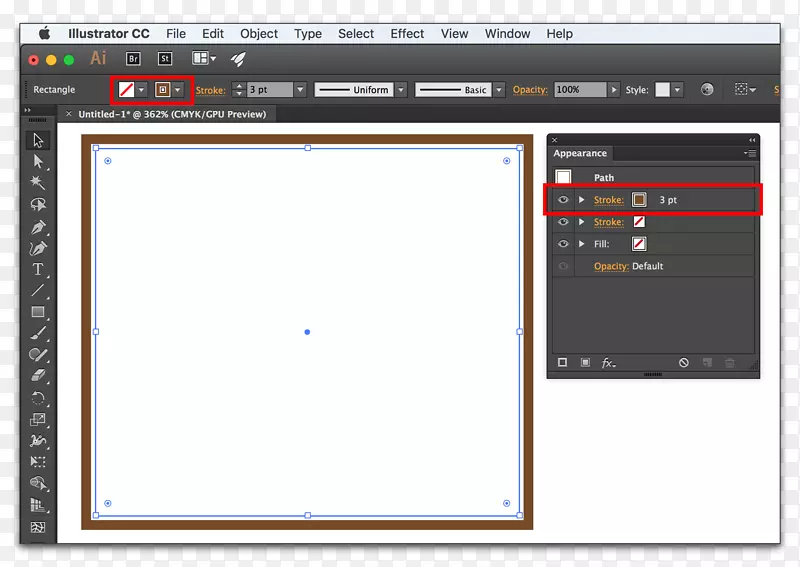Open the Apple menu
This screenshot has width=800, height=567.
pos(44,34)
